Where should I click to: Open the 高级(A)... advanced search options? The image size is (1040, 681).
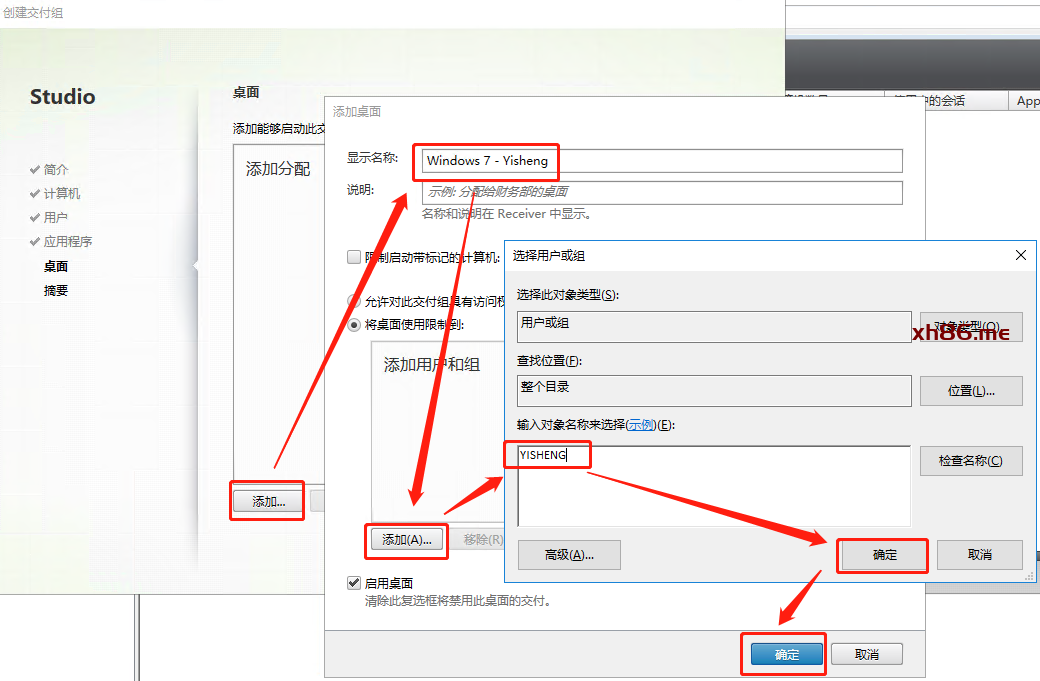[569, 555]
